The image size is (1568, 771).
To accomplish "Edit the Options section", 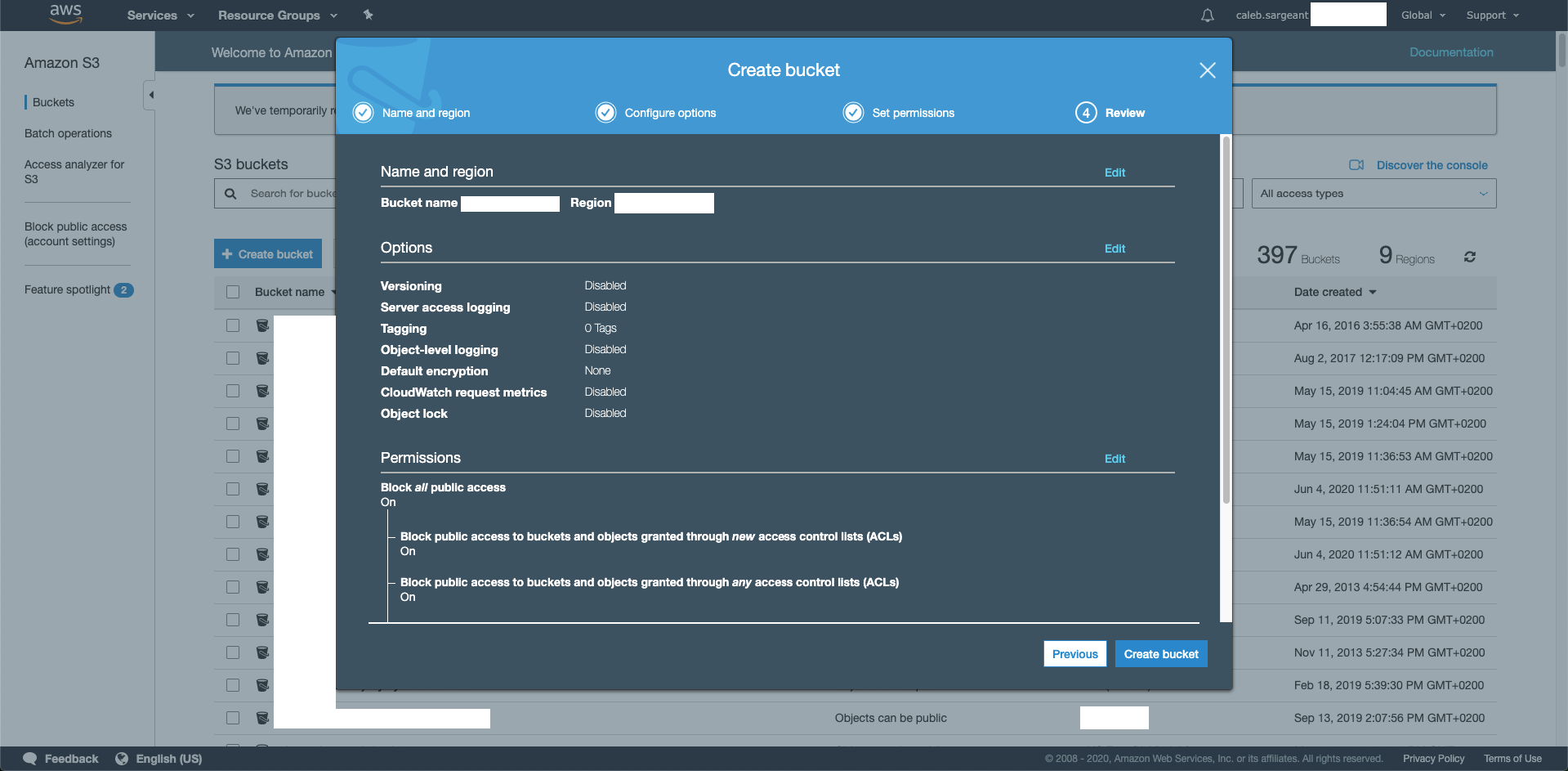I will click(1115, 249).
